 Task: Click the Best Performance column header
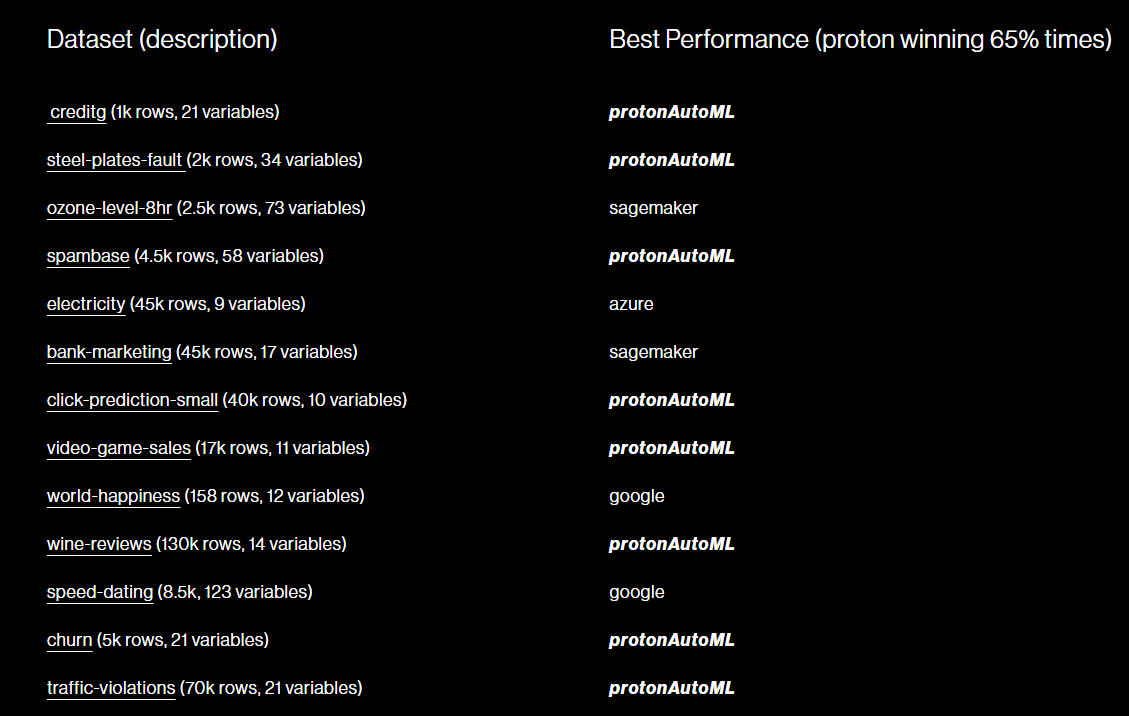click(860, 40)
